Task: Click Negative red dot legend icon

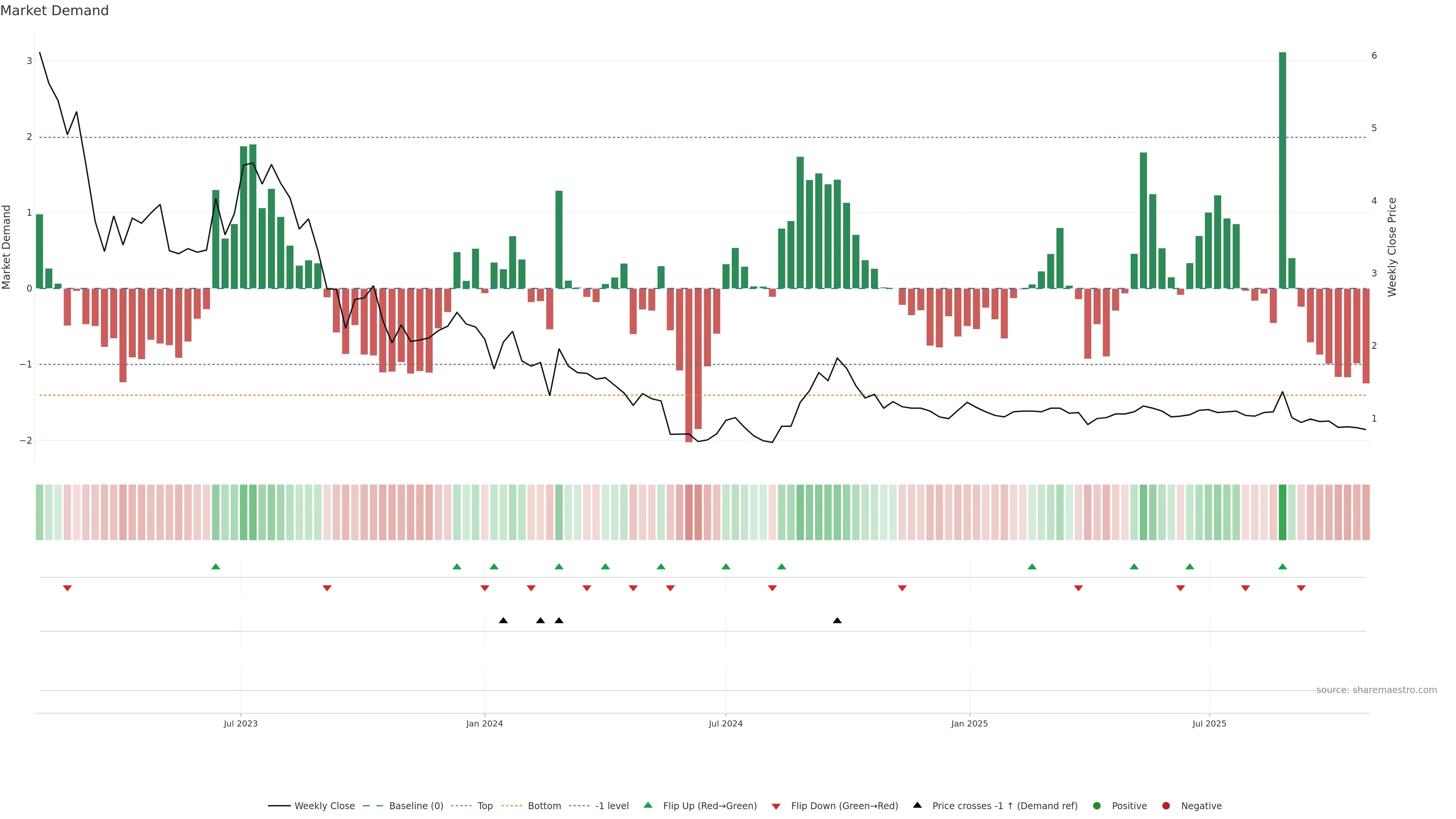Action: pyautogui.click(x=1166, y=805)
